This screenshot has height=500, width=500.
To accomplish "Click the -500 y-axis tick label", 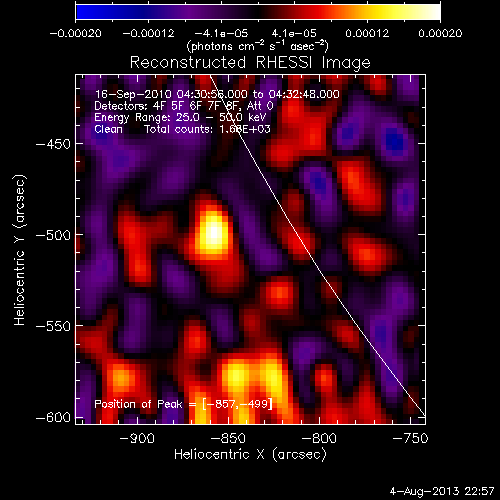I will 53,235.
